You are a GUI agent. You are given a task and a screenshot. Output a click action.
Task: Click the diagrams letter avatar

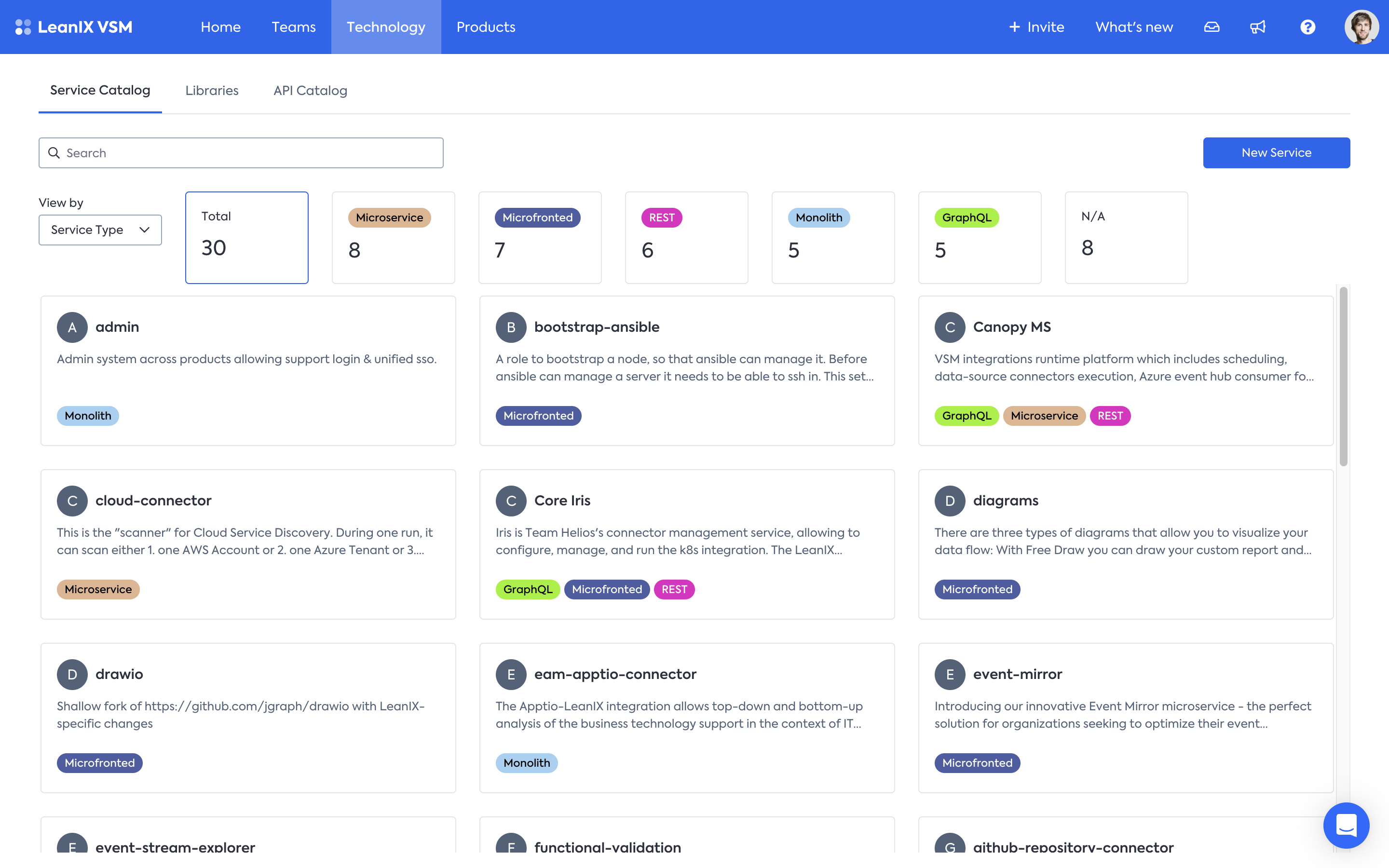pyautogui.click(x=950, y=501)
